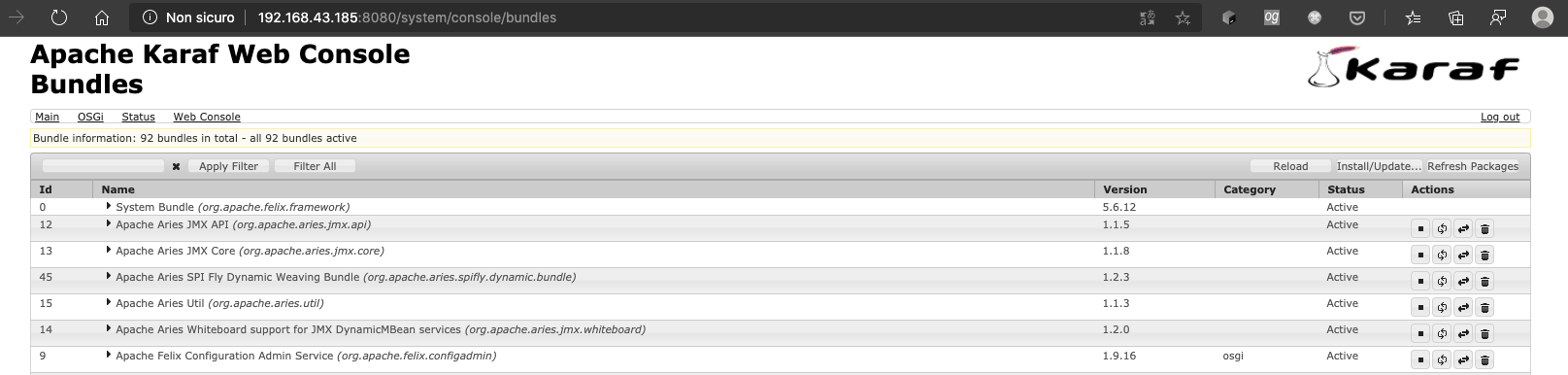Click the Refresh Packages button

(x=1473, y=166)
